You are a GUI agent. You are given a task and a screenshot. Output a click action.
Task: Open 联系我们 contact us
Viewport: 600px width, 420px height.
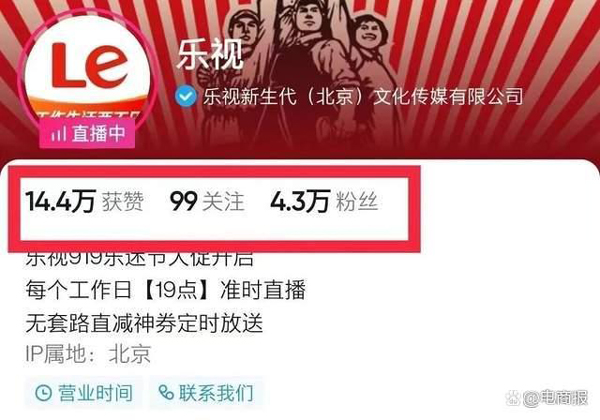pyautogui.click(x=206, y=393)
